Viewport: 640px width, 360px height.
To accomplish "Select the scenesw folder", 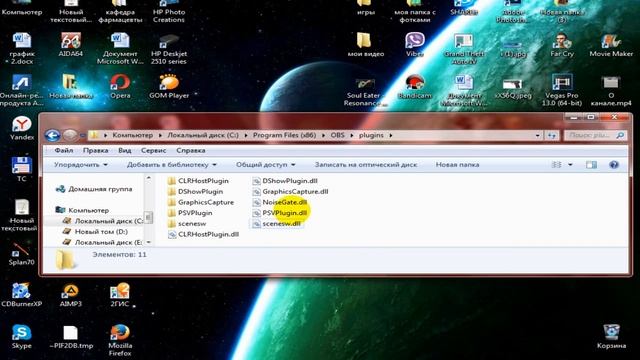I will tap(187, 223).
